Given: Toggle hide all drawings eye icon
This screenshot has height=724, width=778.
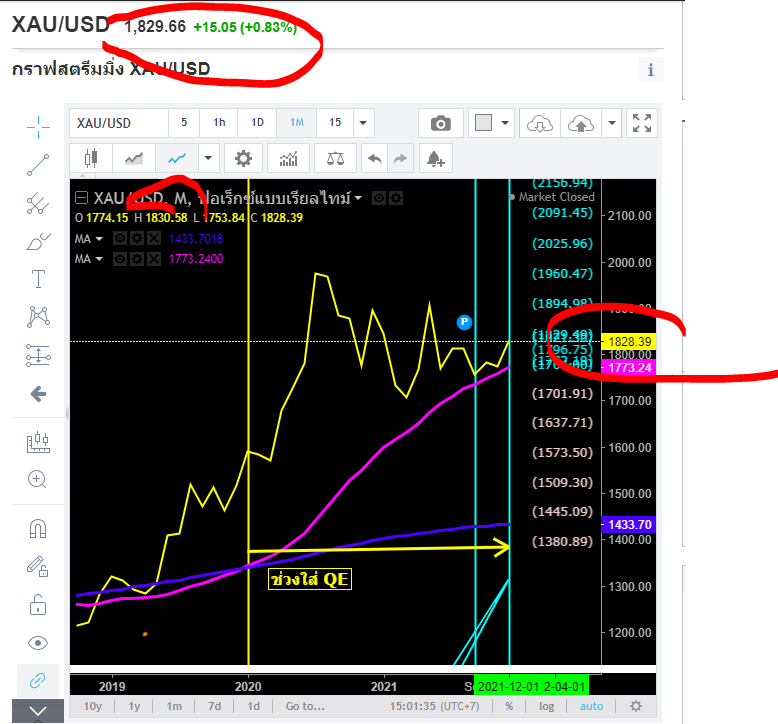Looking at the screenshot, I should pos(38,643).
